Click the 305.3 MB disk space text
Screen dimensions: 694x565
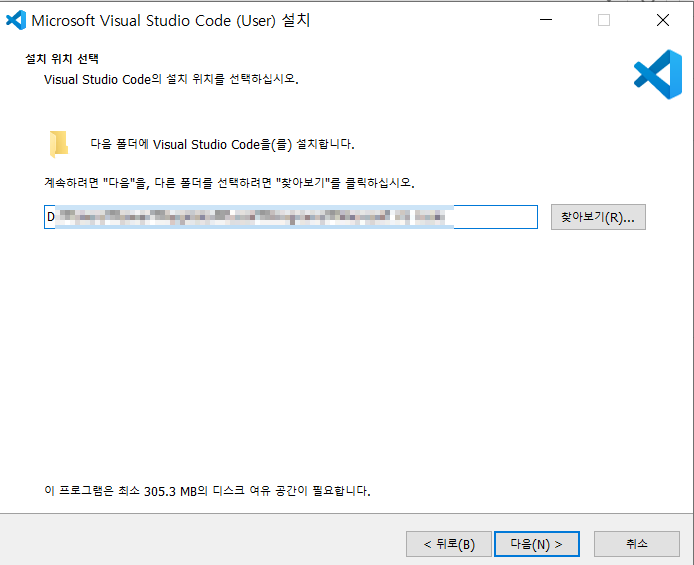(x=207, y=491)
